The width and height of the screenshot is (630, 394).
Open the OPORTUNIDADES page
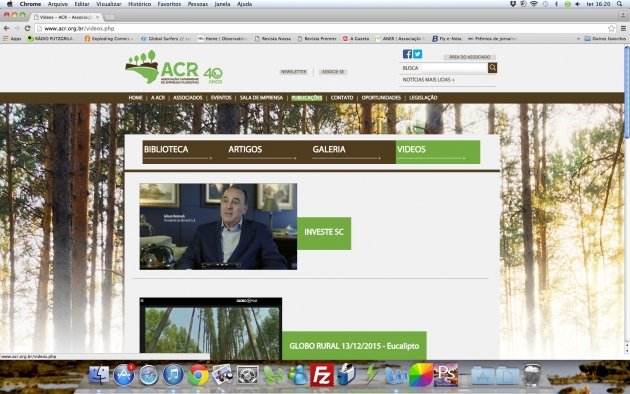point(381,98)
